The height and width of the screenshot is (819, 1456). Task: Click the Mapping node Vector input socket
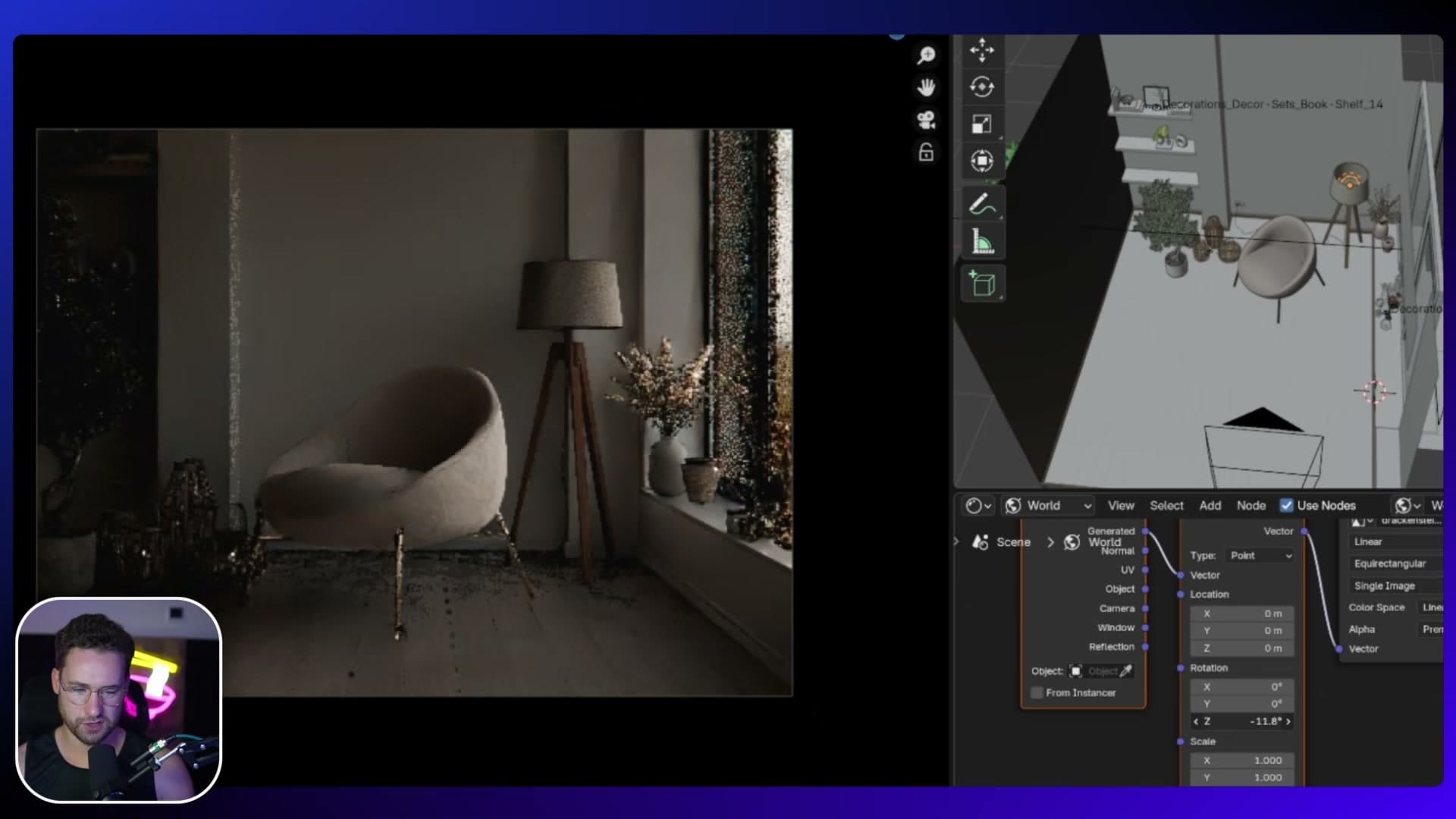click(1181, 576)
